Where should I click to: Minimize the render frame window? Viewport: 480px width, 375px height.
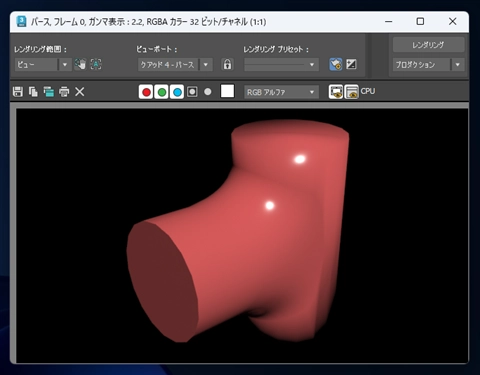[388, 22]
